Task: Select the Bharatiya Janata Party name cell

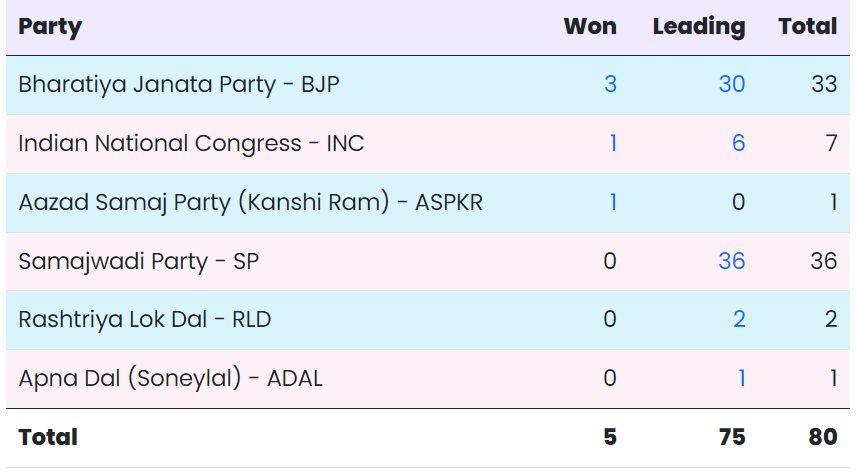Action: (x=179, y=85)
